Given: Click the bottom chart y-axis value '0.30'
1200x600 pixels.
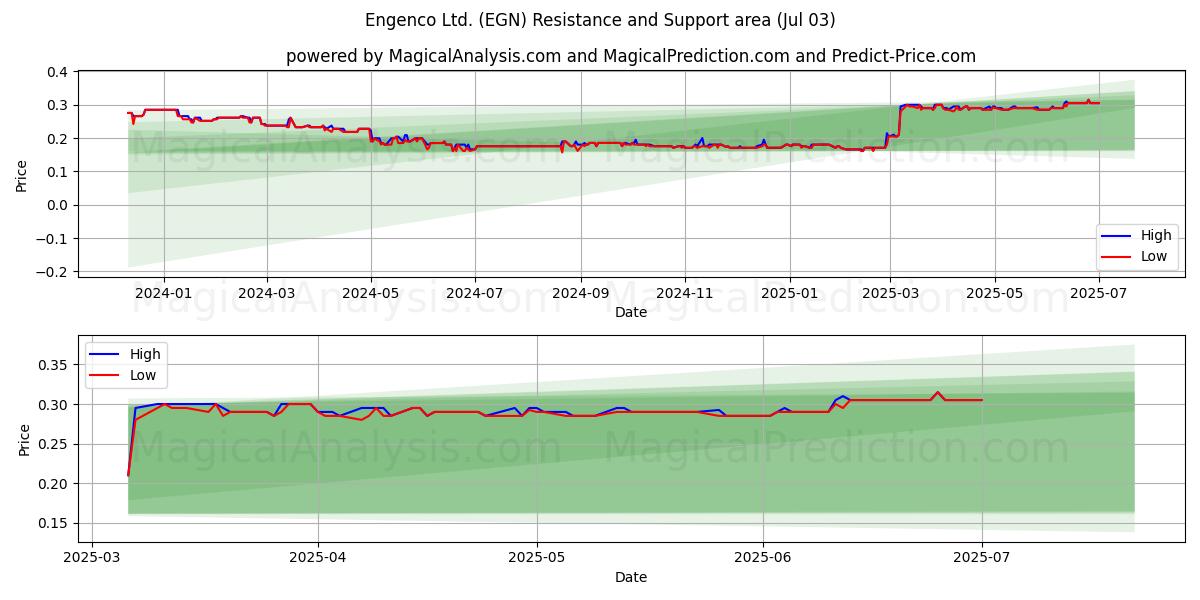Looking at the screenshot, I should coord(54,405).
